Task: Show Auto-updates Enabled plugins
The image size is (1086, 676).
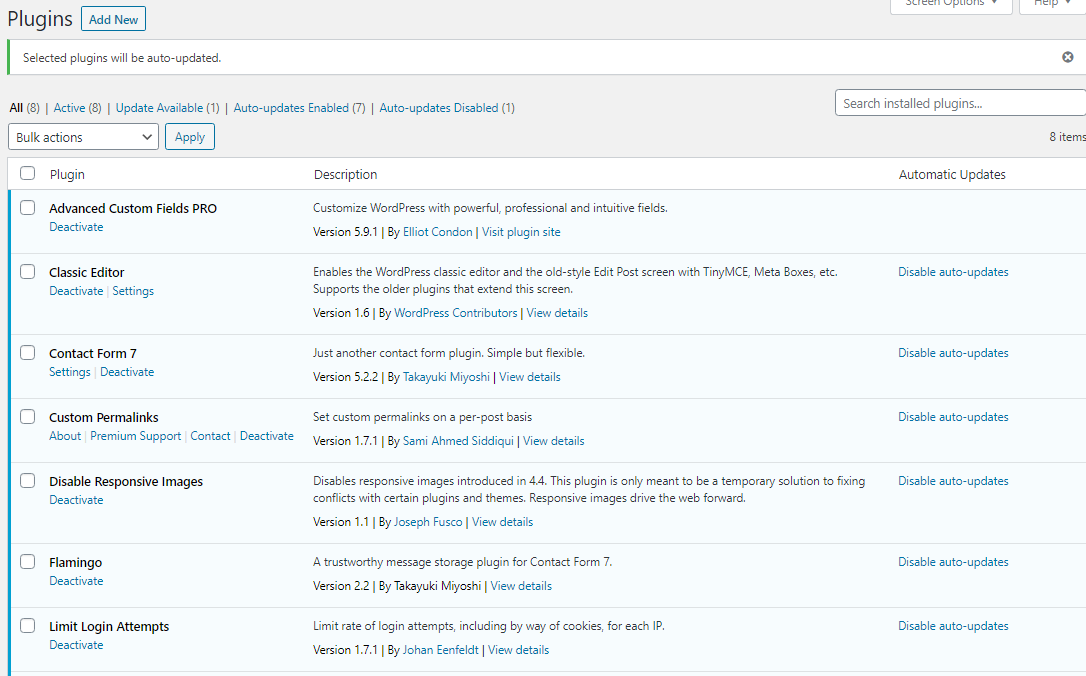Action: (x=291, y=108)
